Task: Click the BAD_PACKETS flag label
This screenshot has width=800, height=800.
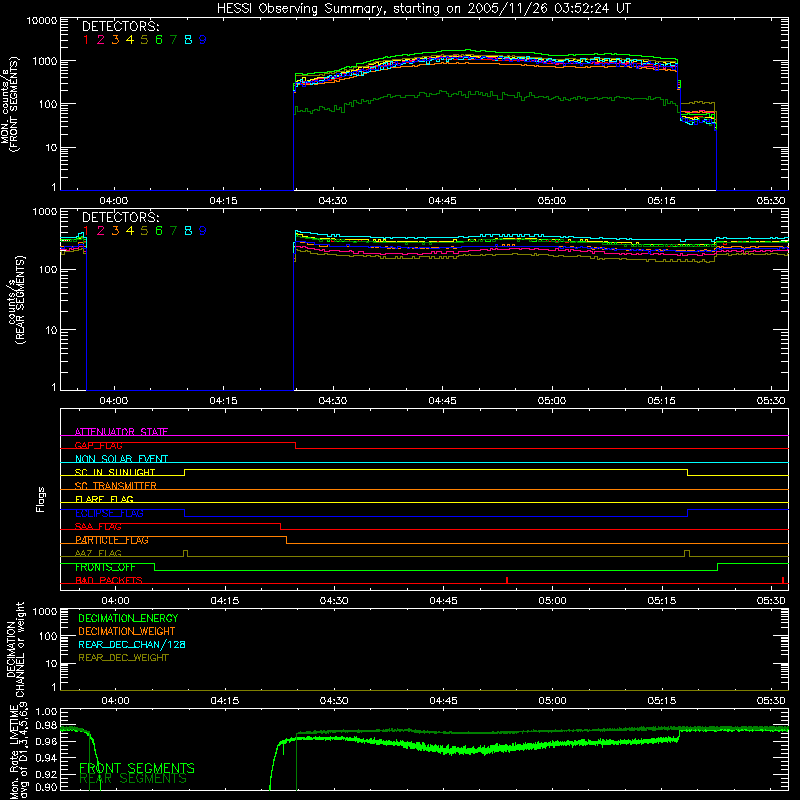Action: pyautogui.click(x=109, y=580)
